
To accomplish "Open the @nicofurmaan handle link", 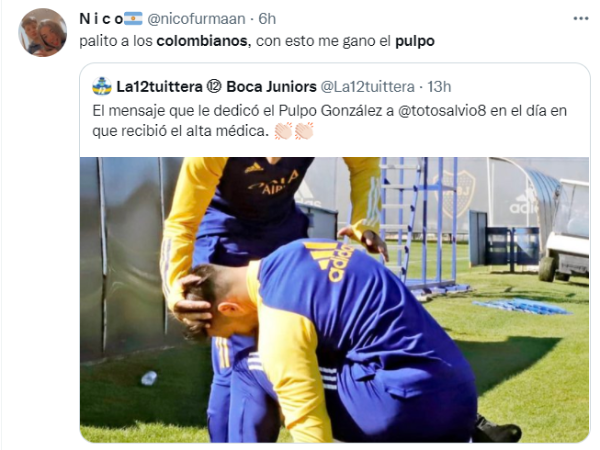I will coord(196,19).
